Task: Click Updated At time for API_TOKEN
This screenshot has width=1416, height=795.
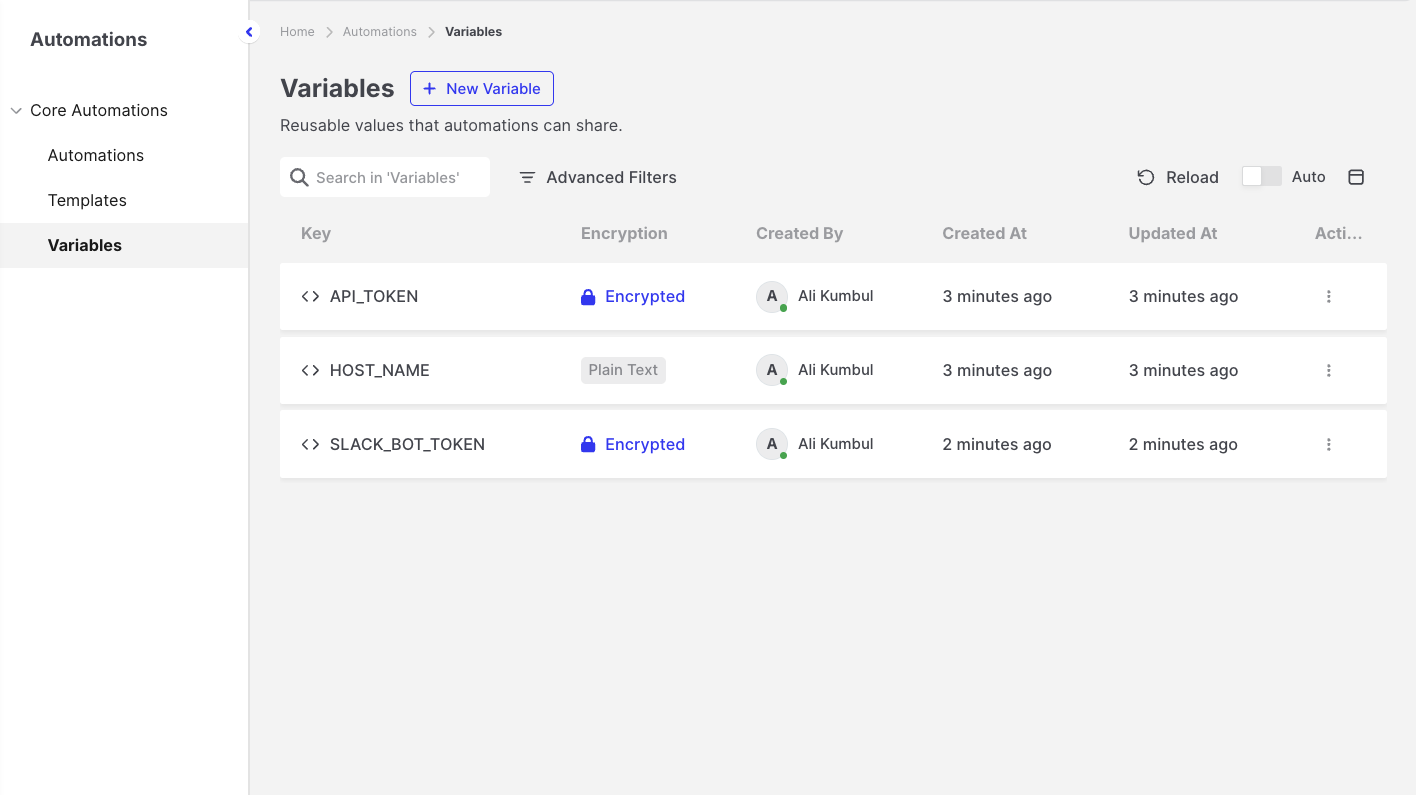Action: pos(1183,296)
